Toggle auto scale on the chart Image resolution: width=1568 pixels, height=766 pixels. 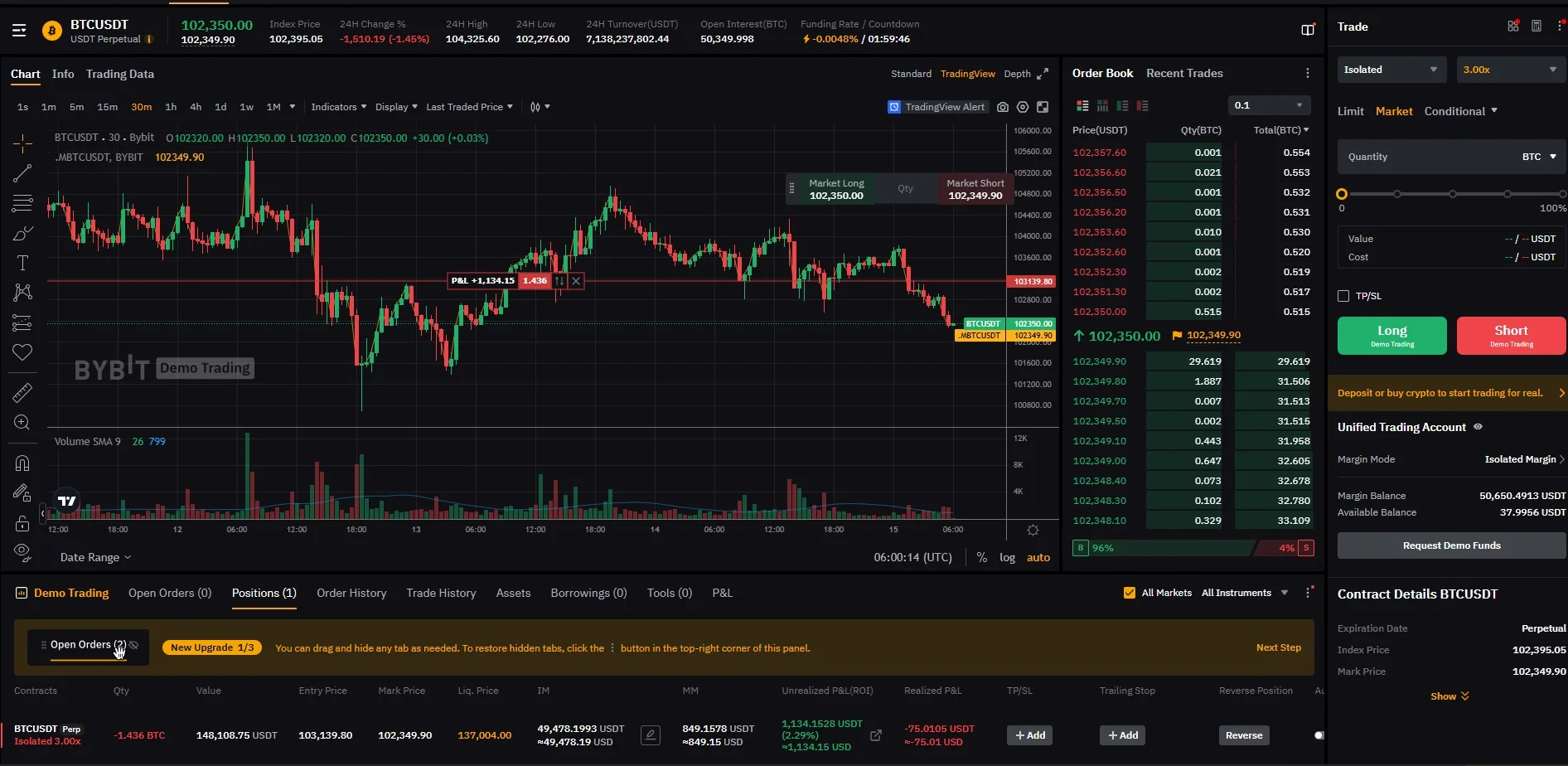[x=1038, y=558]
